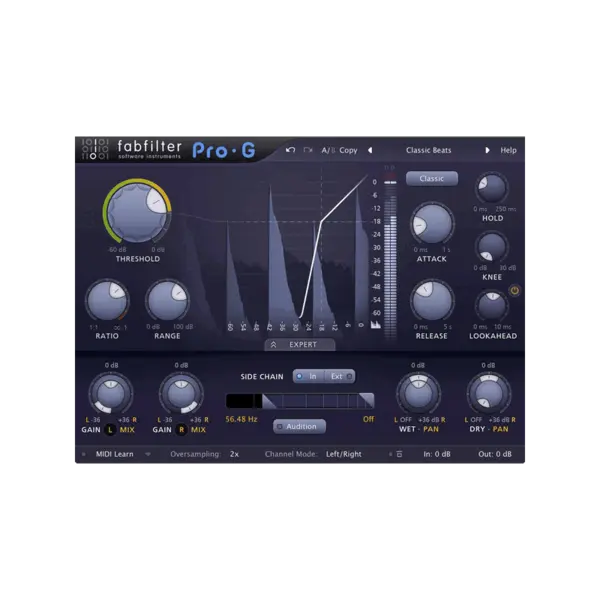Click the right channel Gain Mix knob
This screenshot has width=600, height=600.
[181, 394]
